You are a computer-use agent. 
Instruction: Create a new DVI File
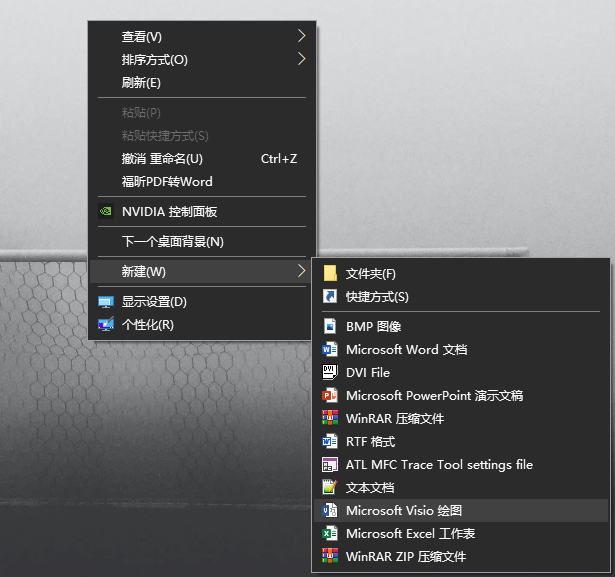coord(461,372)
